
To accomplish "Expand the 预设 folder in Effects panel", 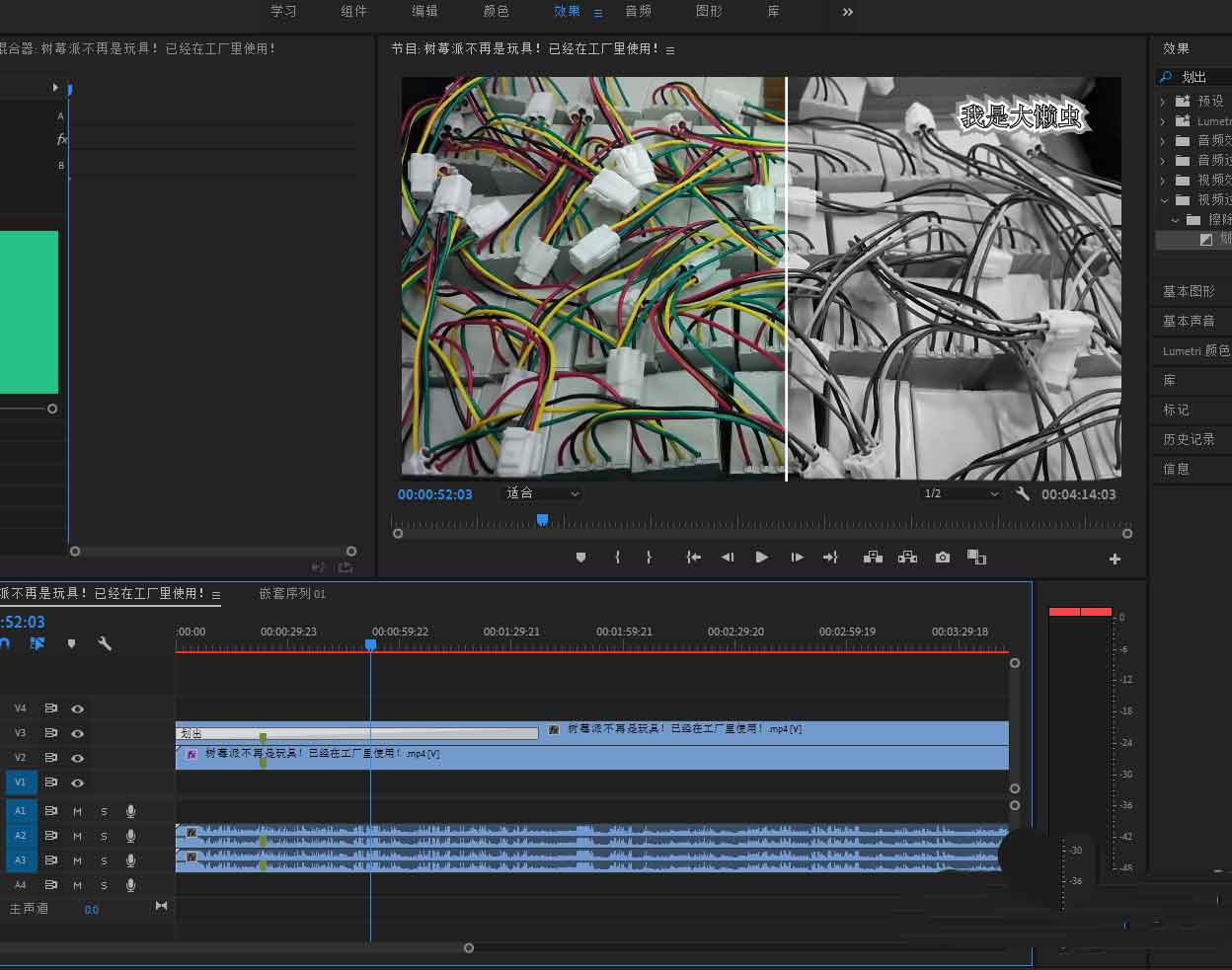I will pos(1163,102).
